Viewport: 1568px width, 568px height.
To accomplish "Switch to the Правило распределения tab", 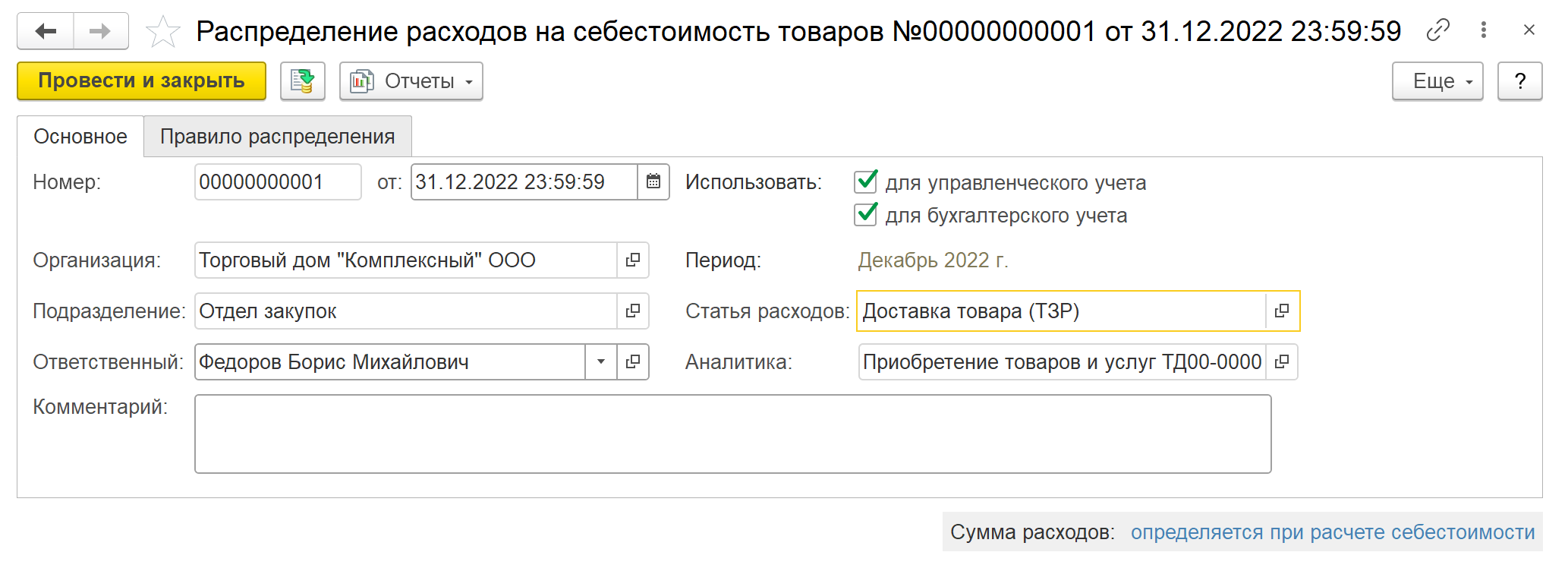I will tap(277, 137).
